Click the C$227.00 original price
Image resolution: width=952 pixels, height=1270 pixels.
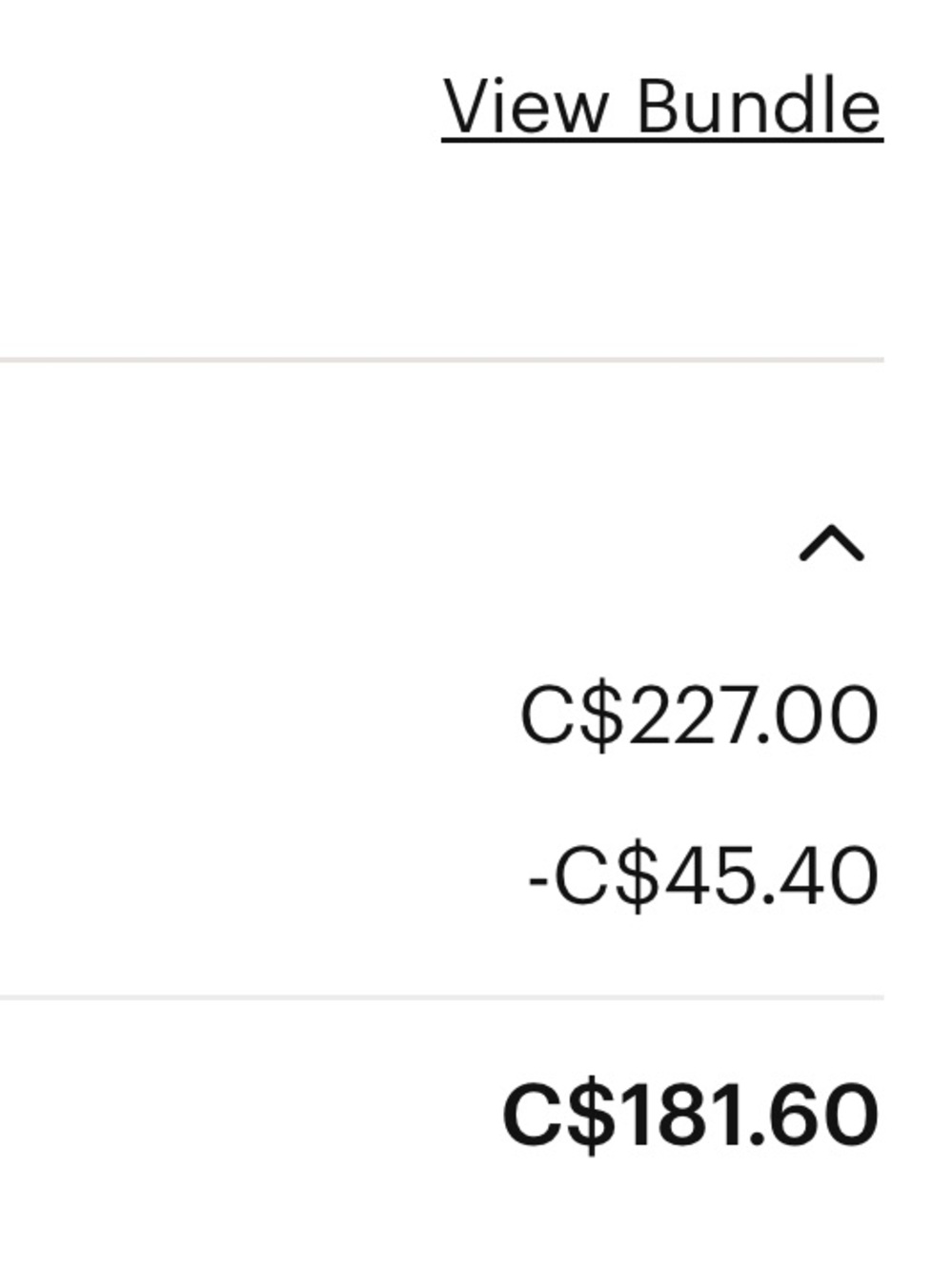pos(699,716)
